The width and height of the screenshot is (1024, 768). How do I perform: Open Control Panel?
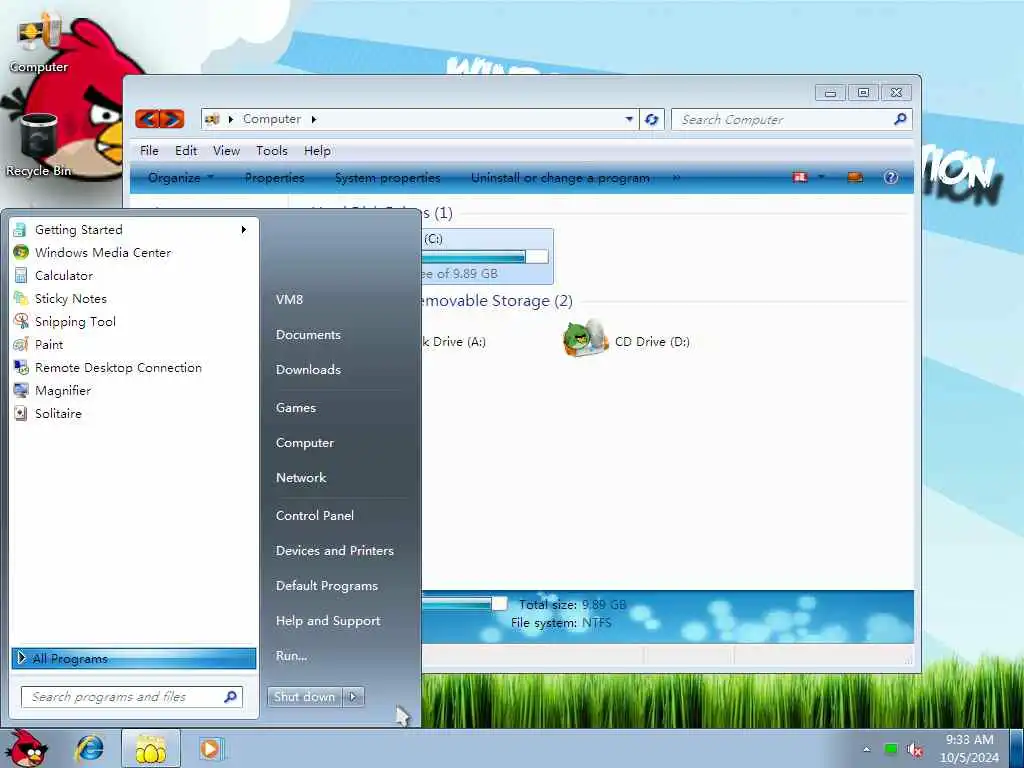pyautogui.click(x=315, y=515)
